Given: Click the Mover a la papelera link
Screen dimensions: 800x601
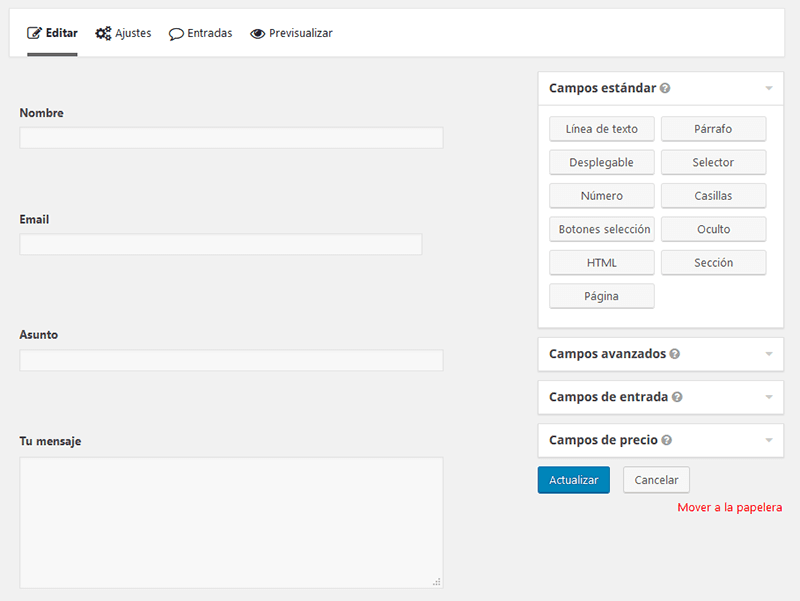Looking at the screenshot, I should (x=731, y=507).
